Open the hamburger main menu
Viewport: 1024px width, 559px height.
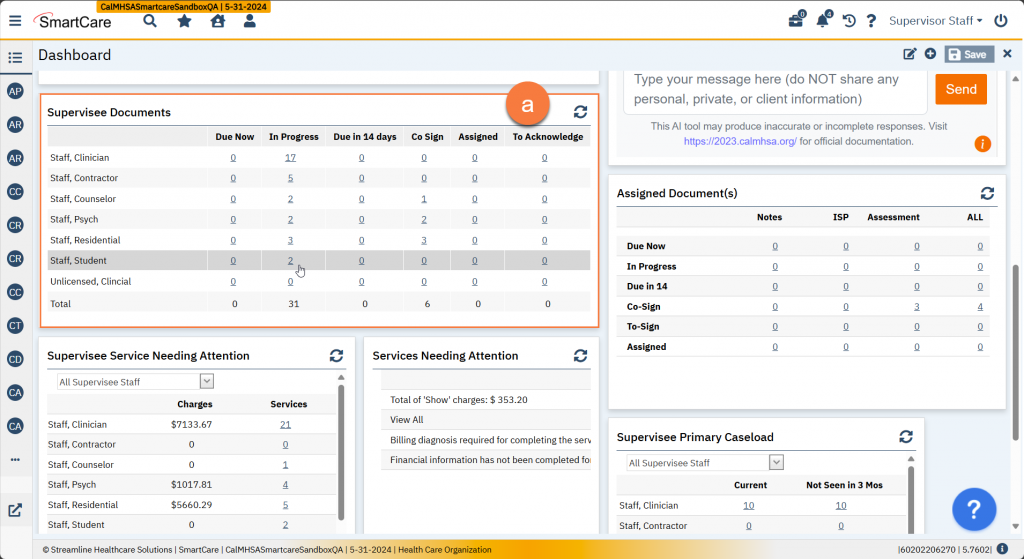pos(14,20)
